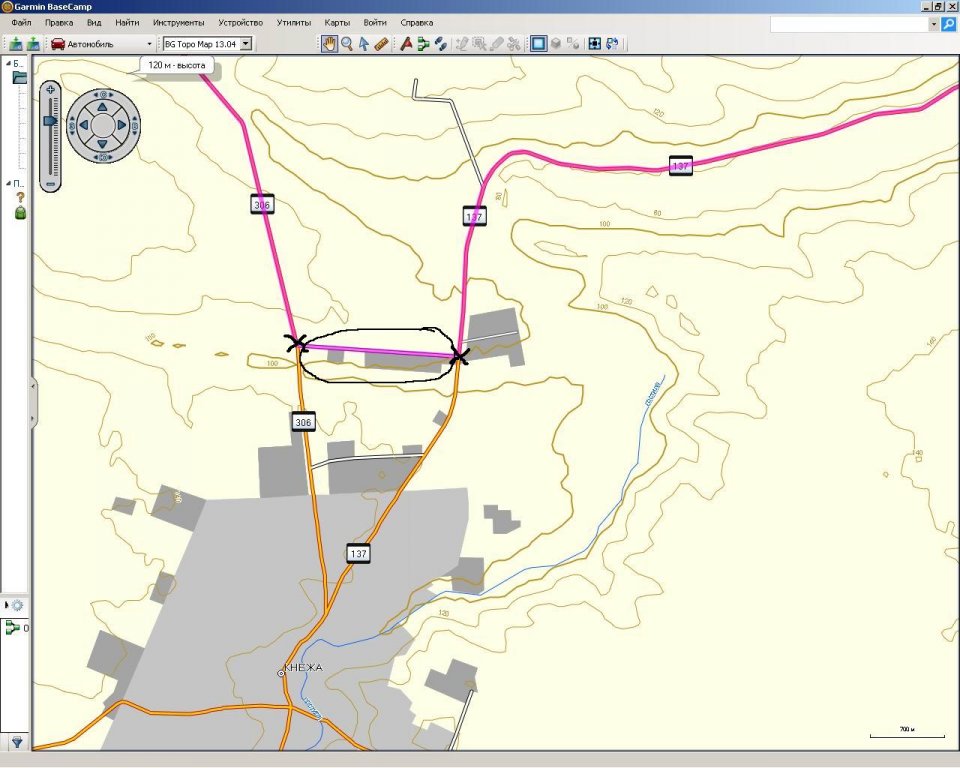Click the green backpack icon
960x768 pixels.
pyautogui.click(x=20, y=213)
